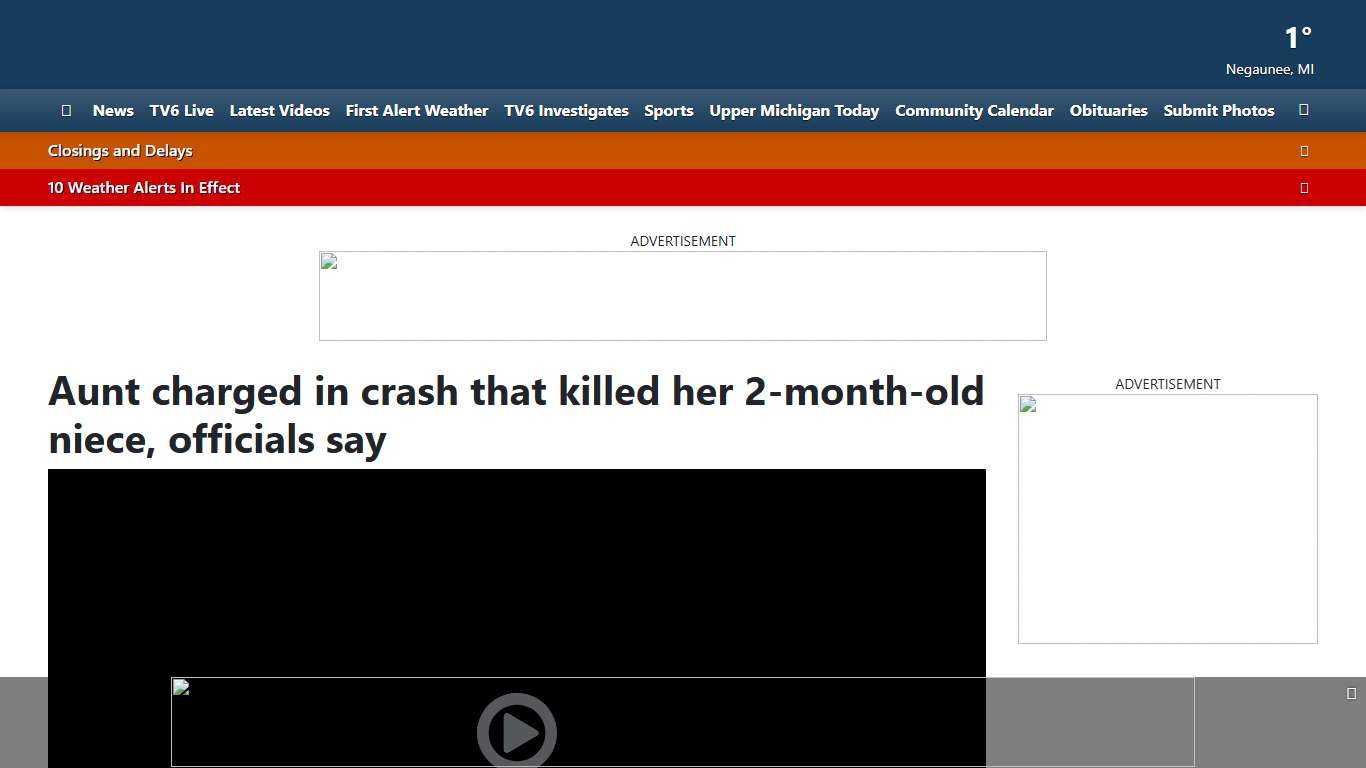Image resolution: width=1366 pixels, height=768 pixels.
Task: Go to Obituaries
Action: point(1108,111)
